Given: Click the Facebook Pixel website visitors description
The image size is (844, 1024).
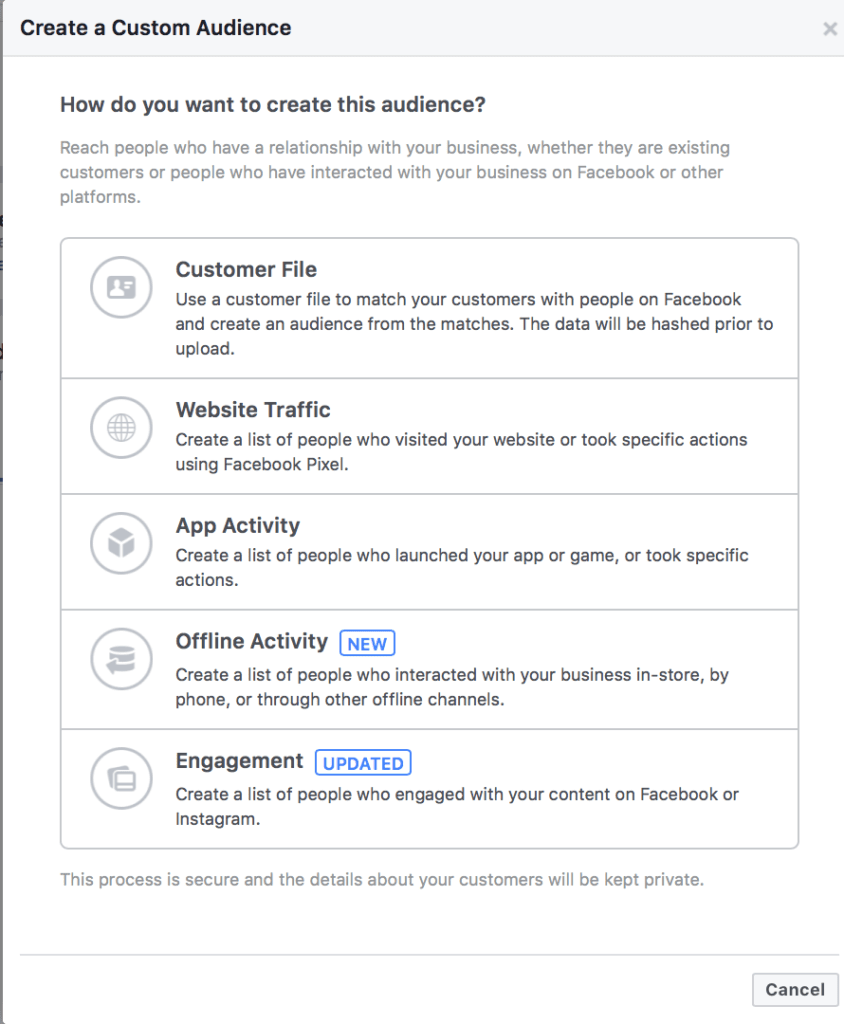Looking at the screenshot, I should click(461, 452).
